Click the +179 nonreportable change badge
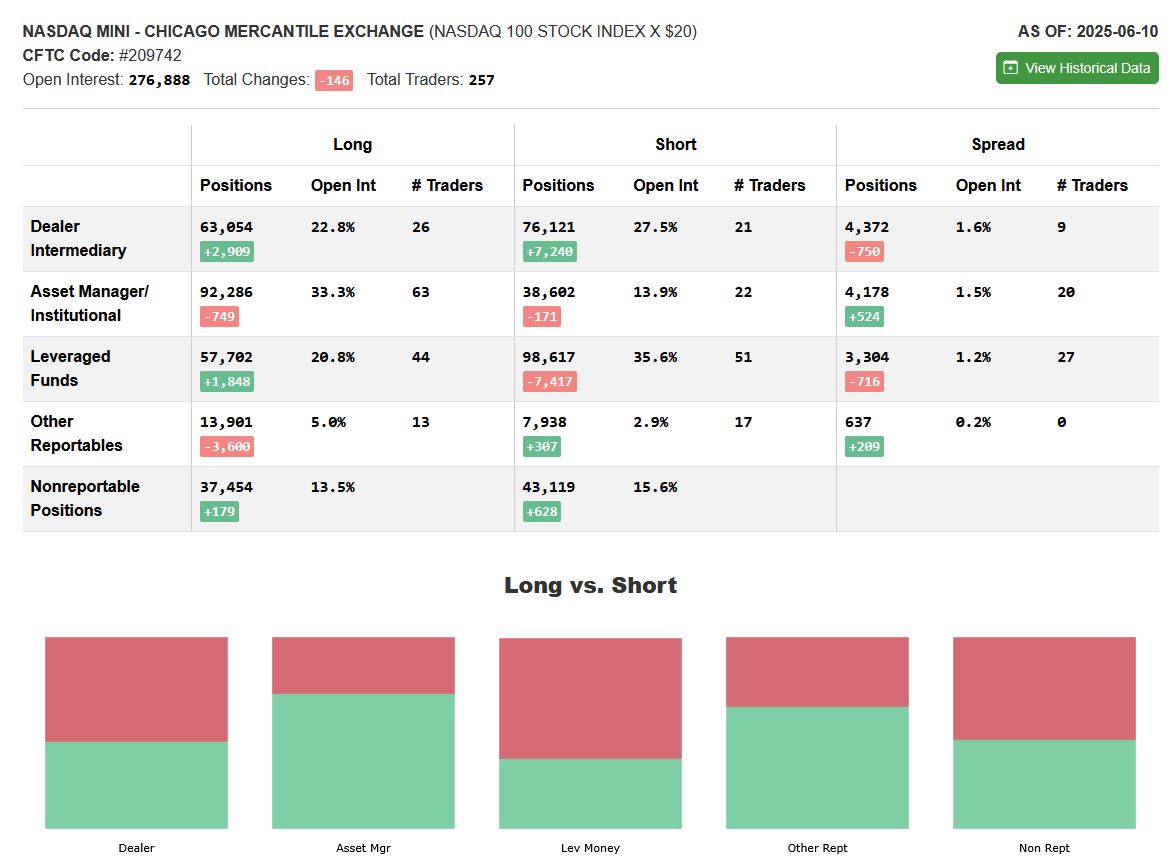This screenshot has width=1176, height=864. [219, 512]
